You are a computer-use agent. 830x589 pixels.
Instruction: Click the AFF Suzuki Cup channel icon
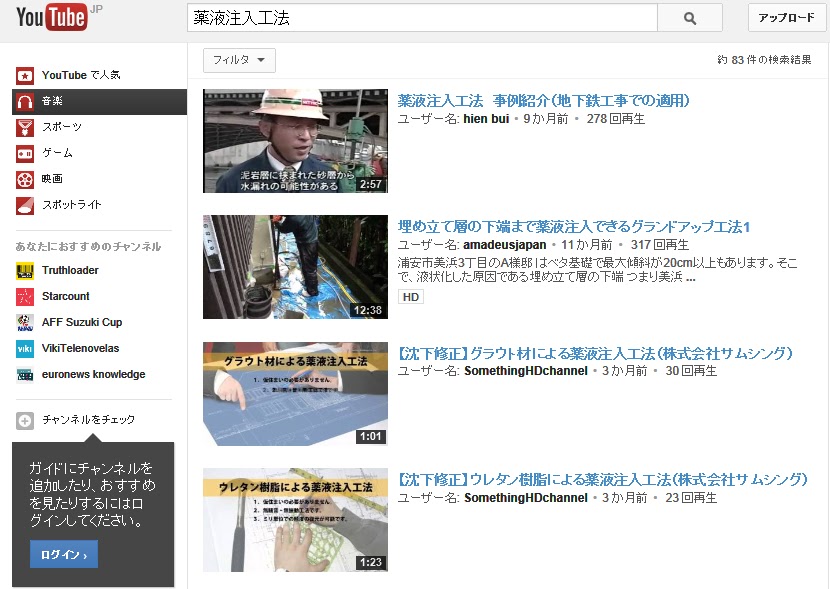point(25,323)
